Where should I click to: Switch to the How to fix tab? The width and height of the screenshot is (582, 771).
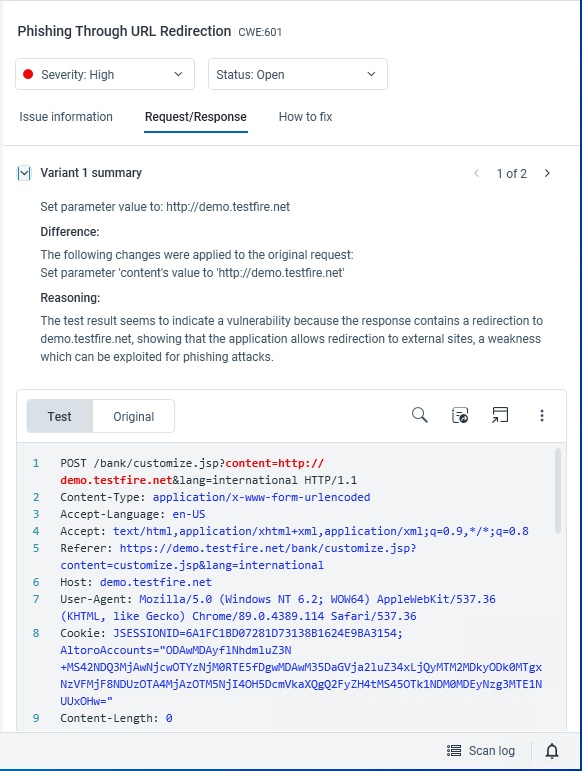pos(305,117)
